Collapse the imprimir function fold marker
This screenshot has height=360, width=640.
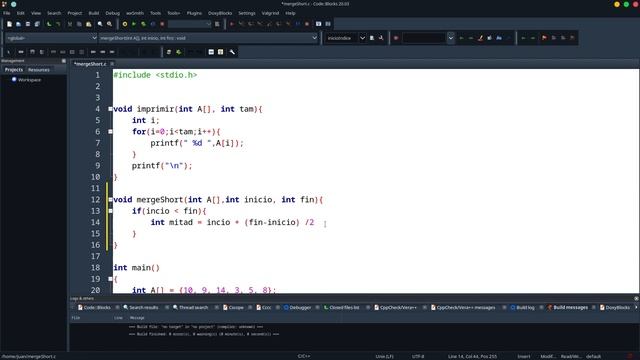pos(110,109)
